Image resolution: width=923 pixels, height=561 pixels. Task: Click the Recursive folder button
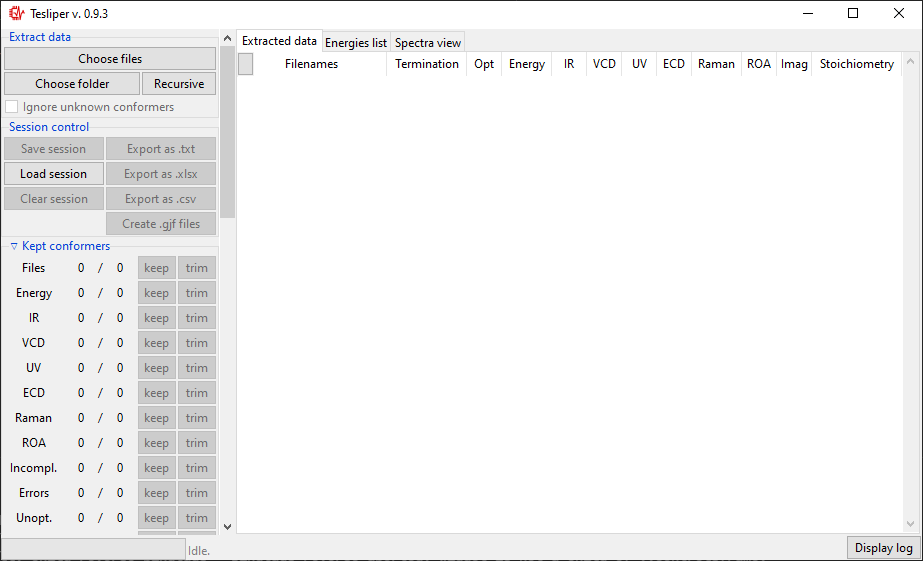click(179, 84)
